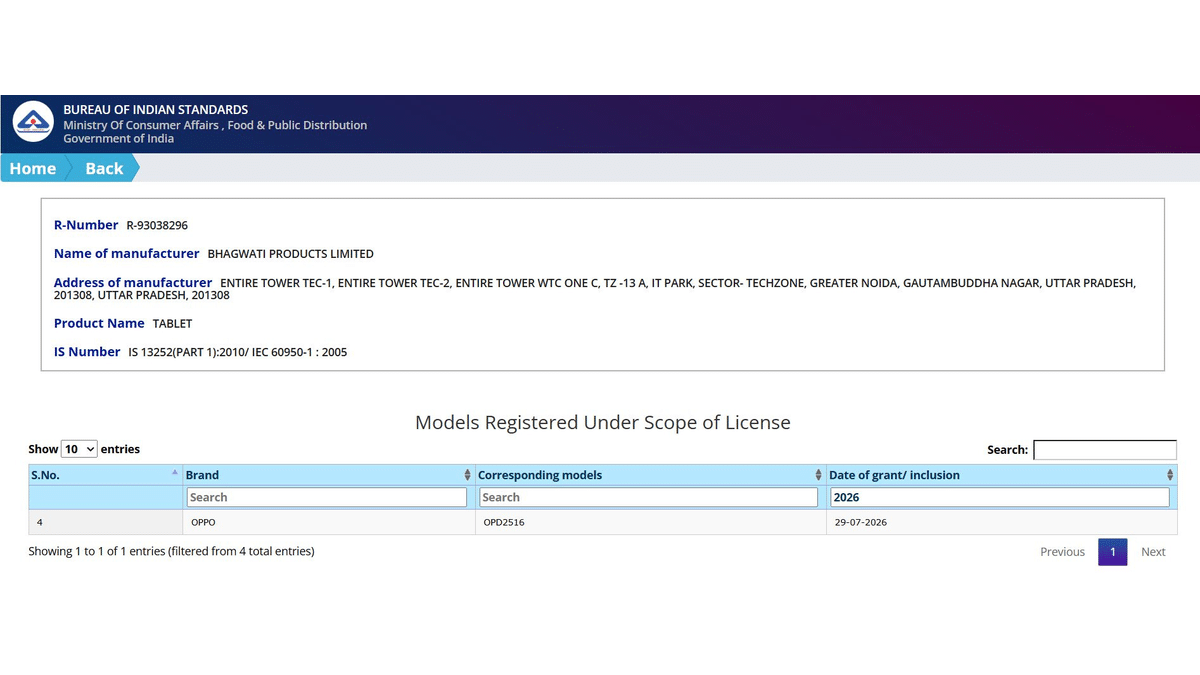
Task: Click the date filter field containing 2026
Action: click(x=999, y=497)
